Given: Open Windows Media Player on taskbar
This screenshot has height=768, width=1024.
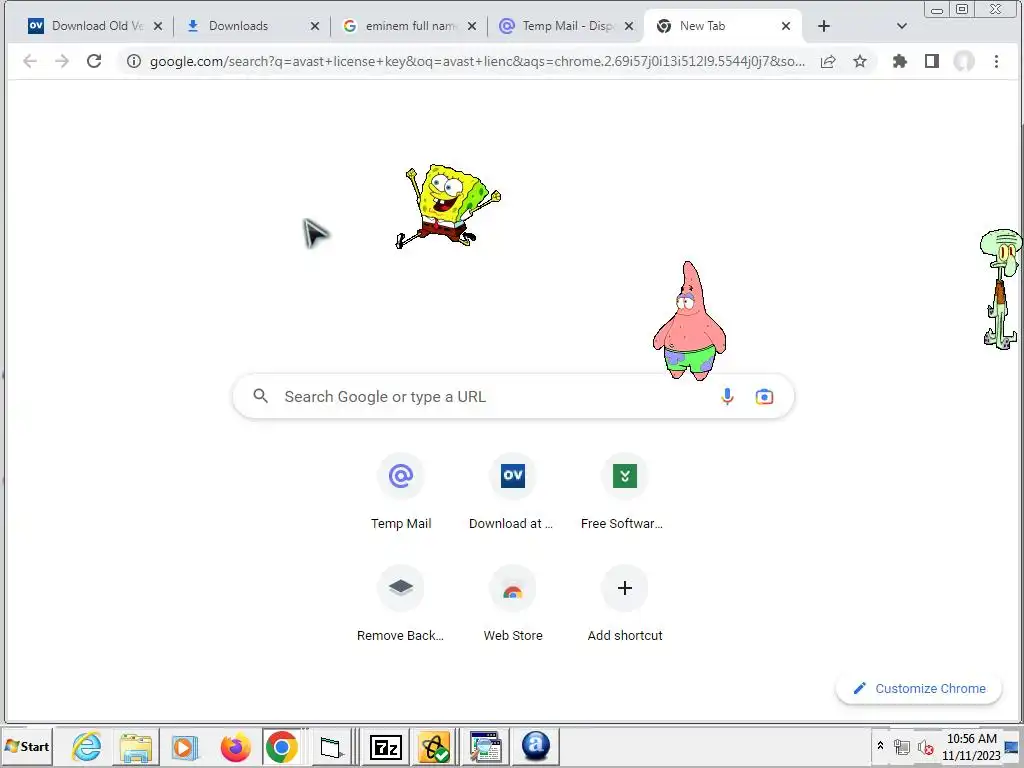Looking at the screenshot, I should click(x=185, y=746).
